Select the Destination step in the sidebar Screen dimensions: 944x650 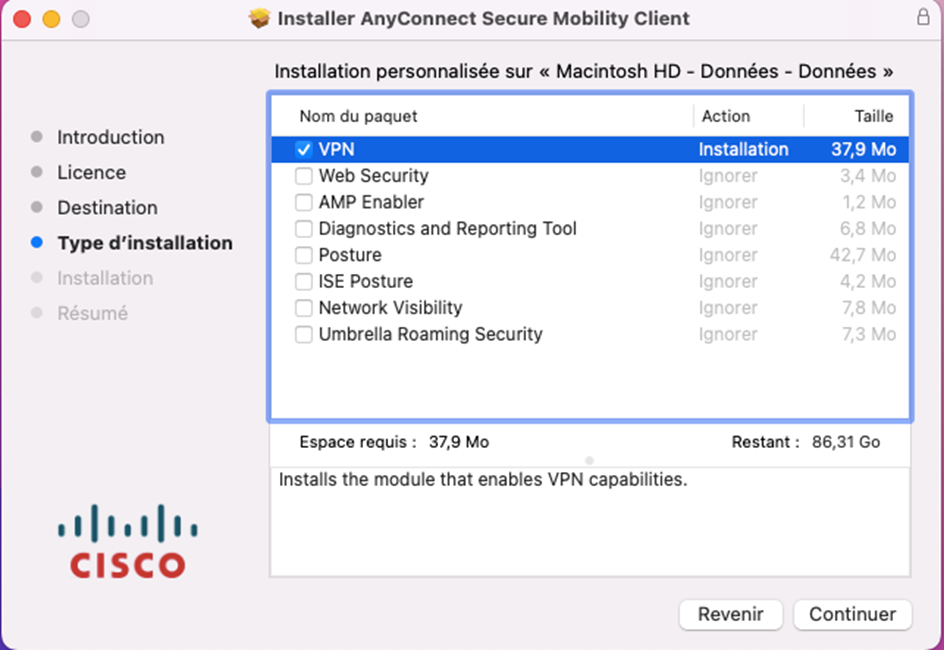(108, 208)
